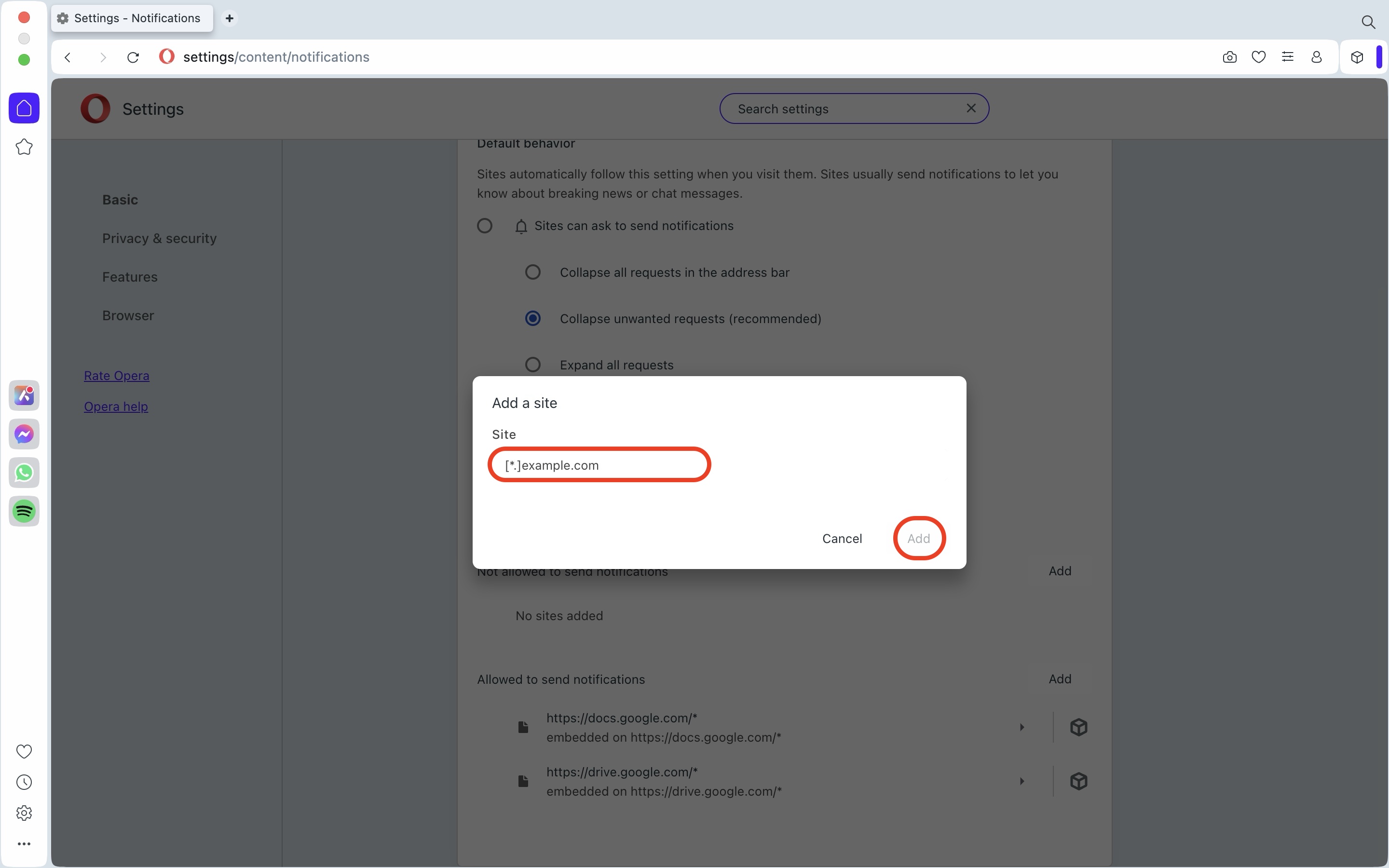The image size is (1389, 868).
Task: Click the extension cube for drive.google.com entry
Action: point(1078,781)
